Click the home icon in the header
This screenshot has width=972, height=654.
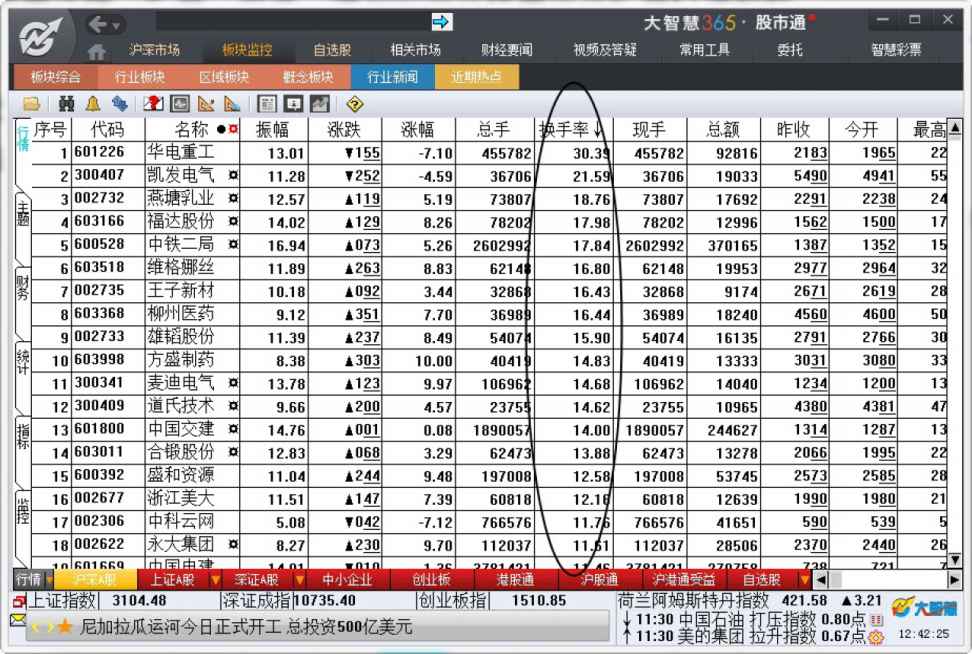coord(96,51)
